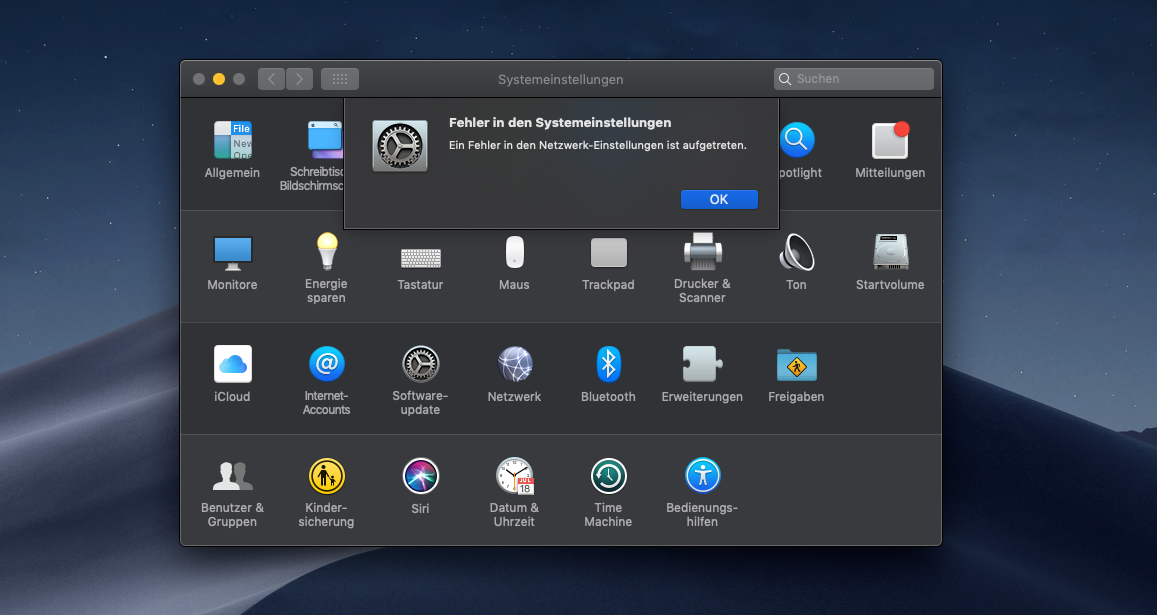Open Siri preferences
The width and height of the screenshot is (1157, 615).
coord(420,477)
